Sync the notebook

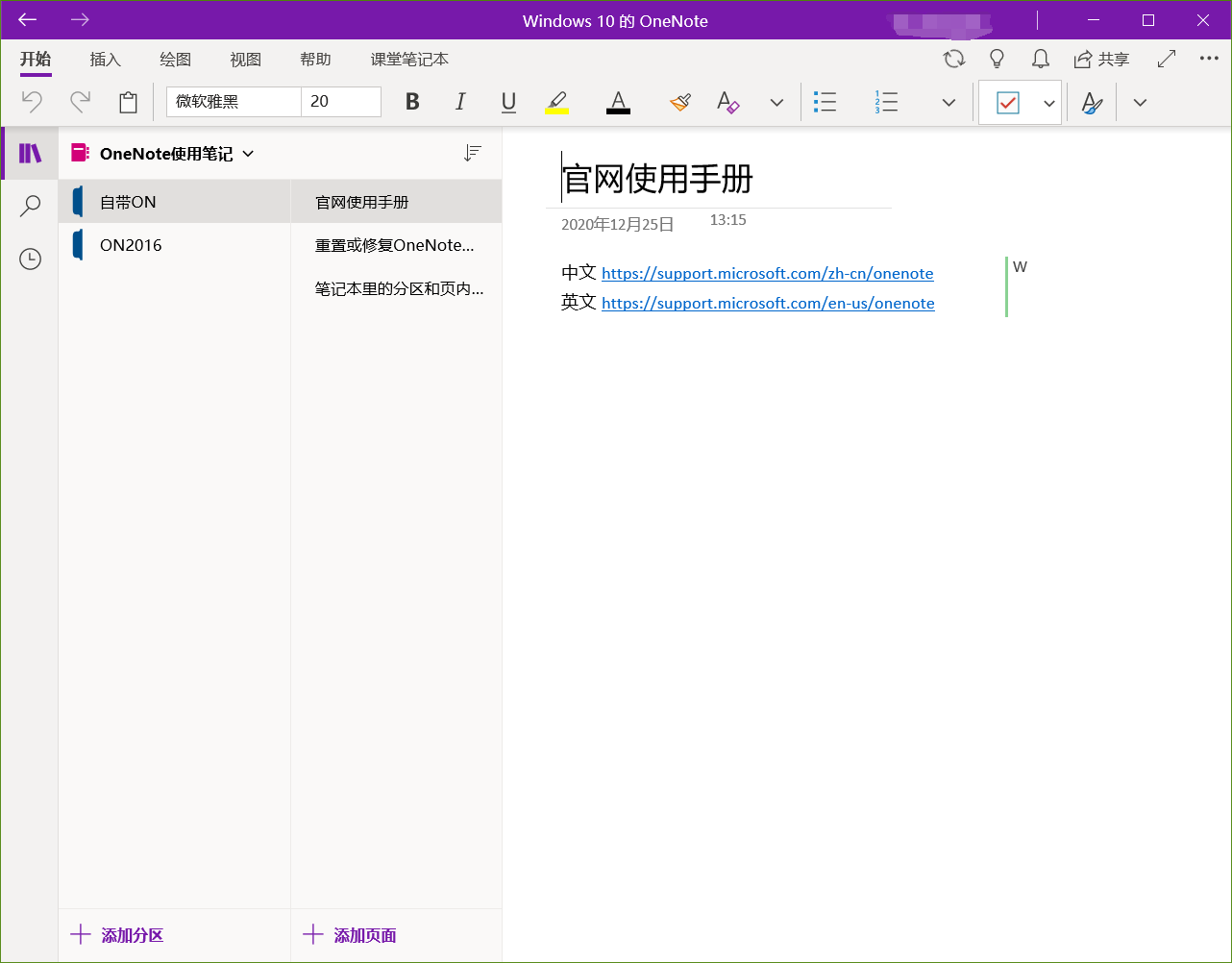(x=954, y=60)
